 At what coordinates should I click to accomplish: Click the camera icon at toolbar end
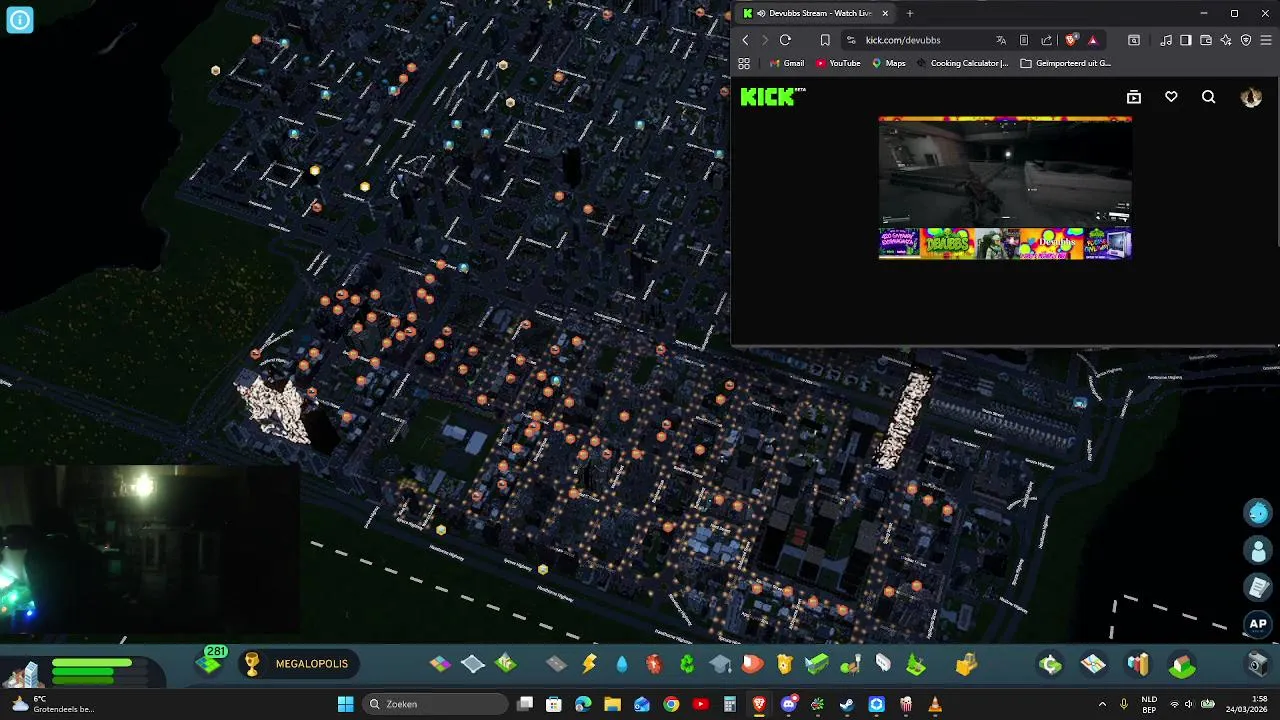(1258, 664)
